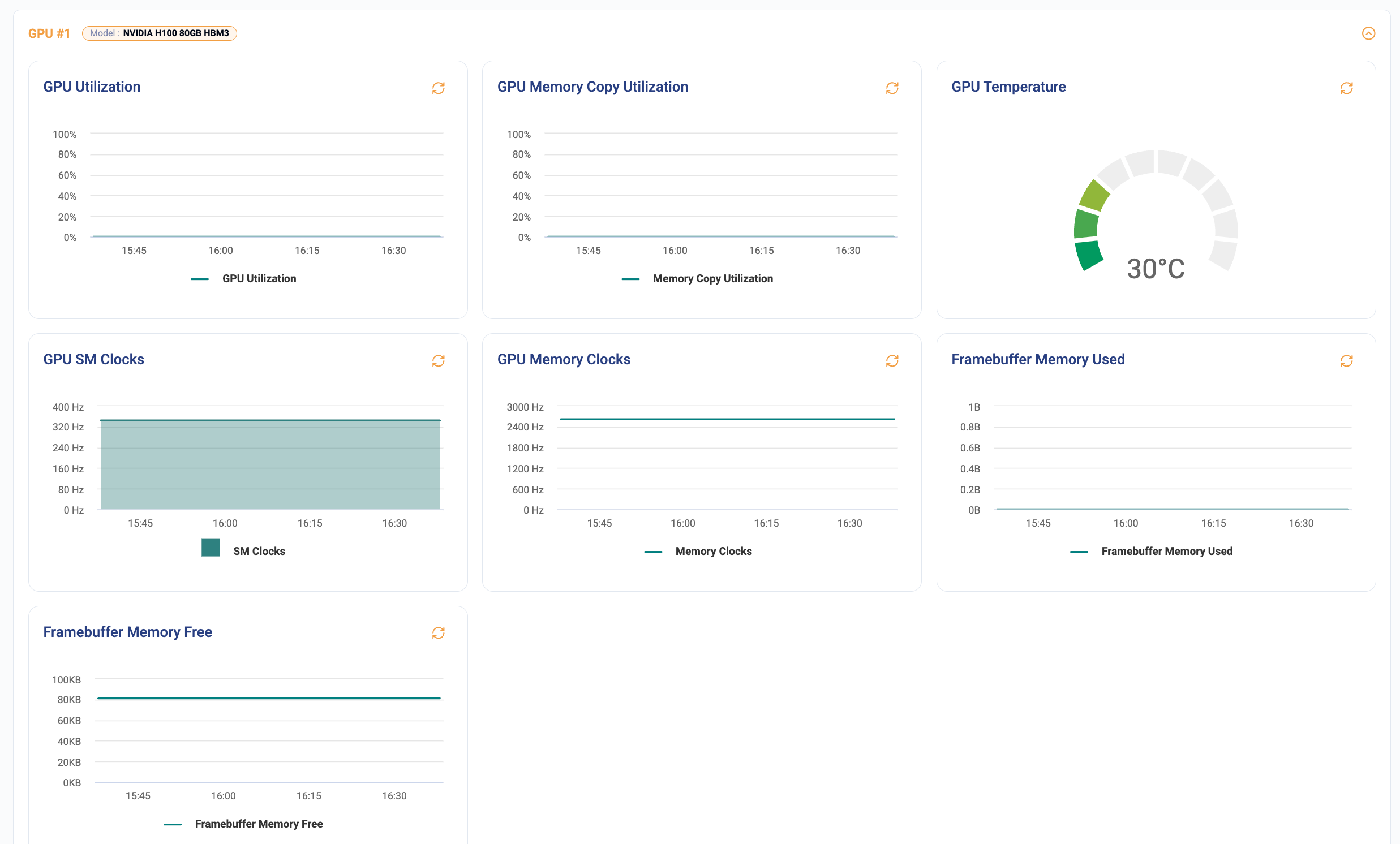Refresh the GPU Memory Clocks chart
The height and width of the screenshot is (844, 1400).
892,361
